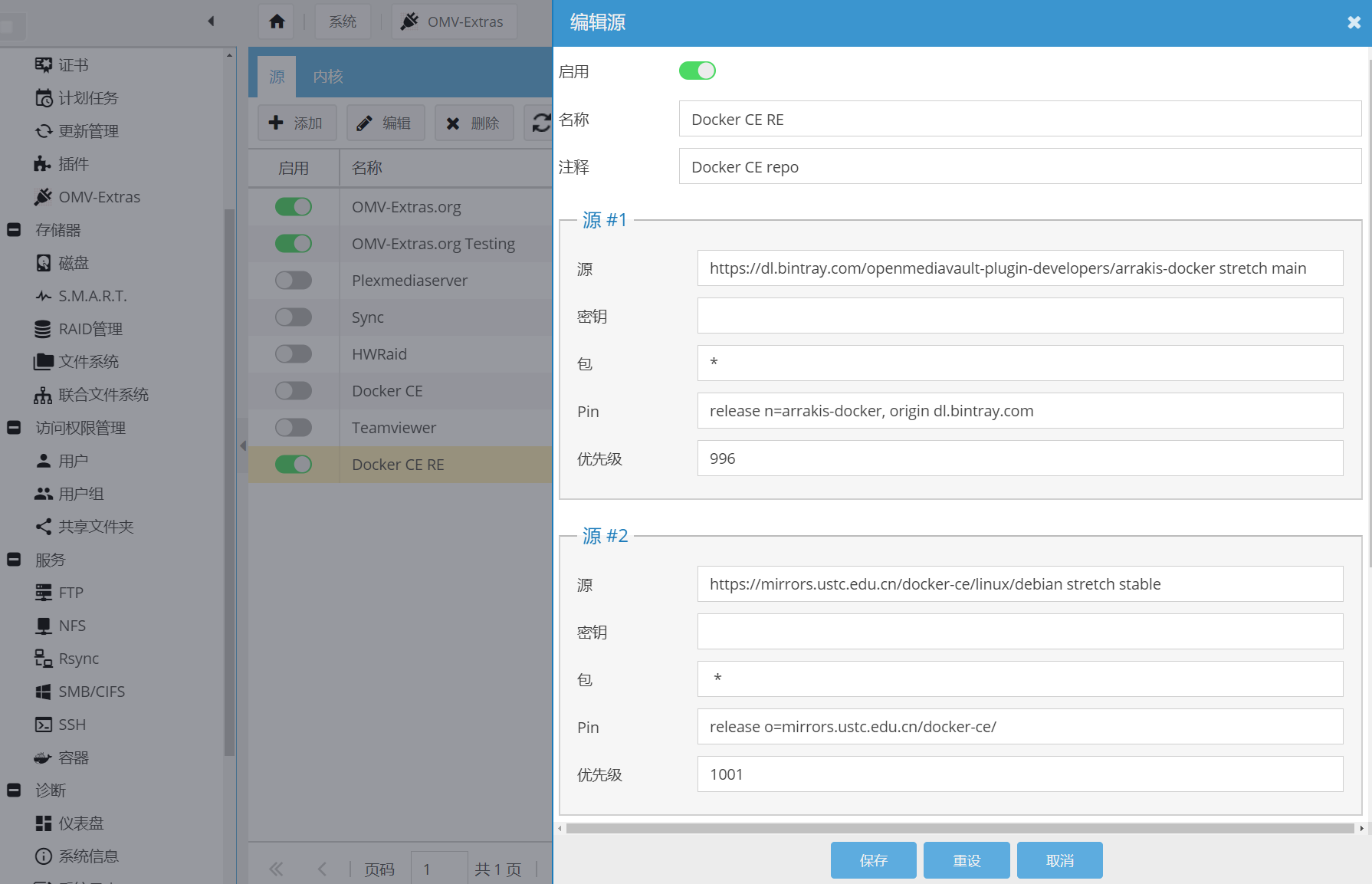This screenshot has width=1372, height=884.
Task: Click the 源 #1 优先级 field with 996
Action: pyautogui.click(x=1020, y=458)
